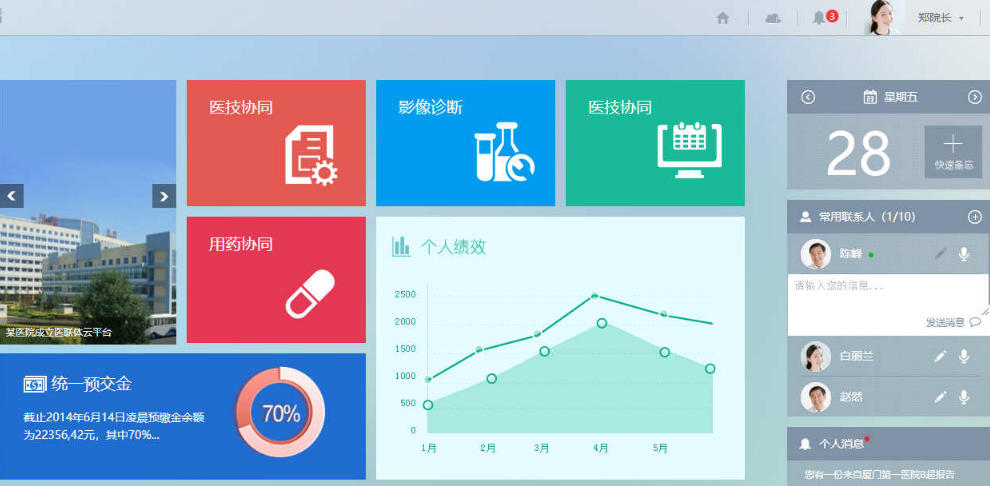Screen dimensions: 990x486
Task: Click the 4月 peak point on area chart
Action: pos(602,323)
